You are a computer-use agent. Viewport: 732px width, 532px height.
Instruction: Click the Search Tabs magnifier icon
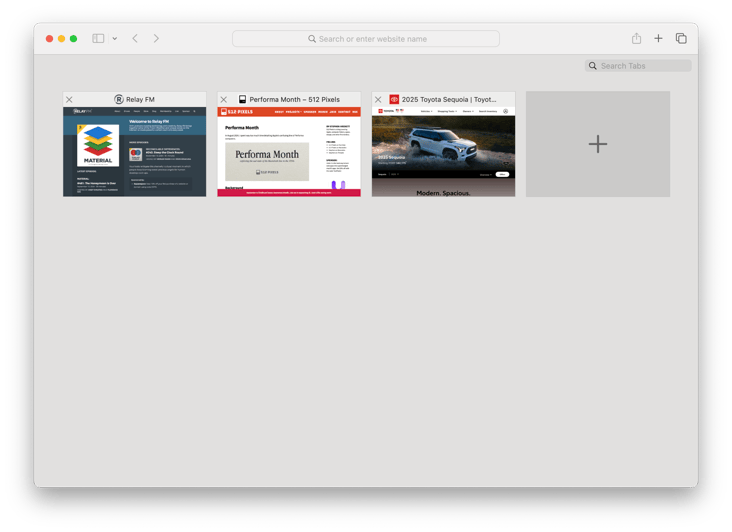[x=592, y=66]
